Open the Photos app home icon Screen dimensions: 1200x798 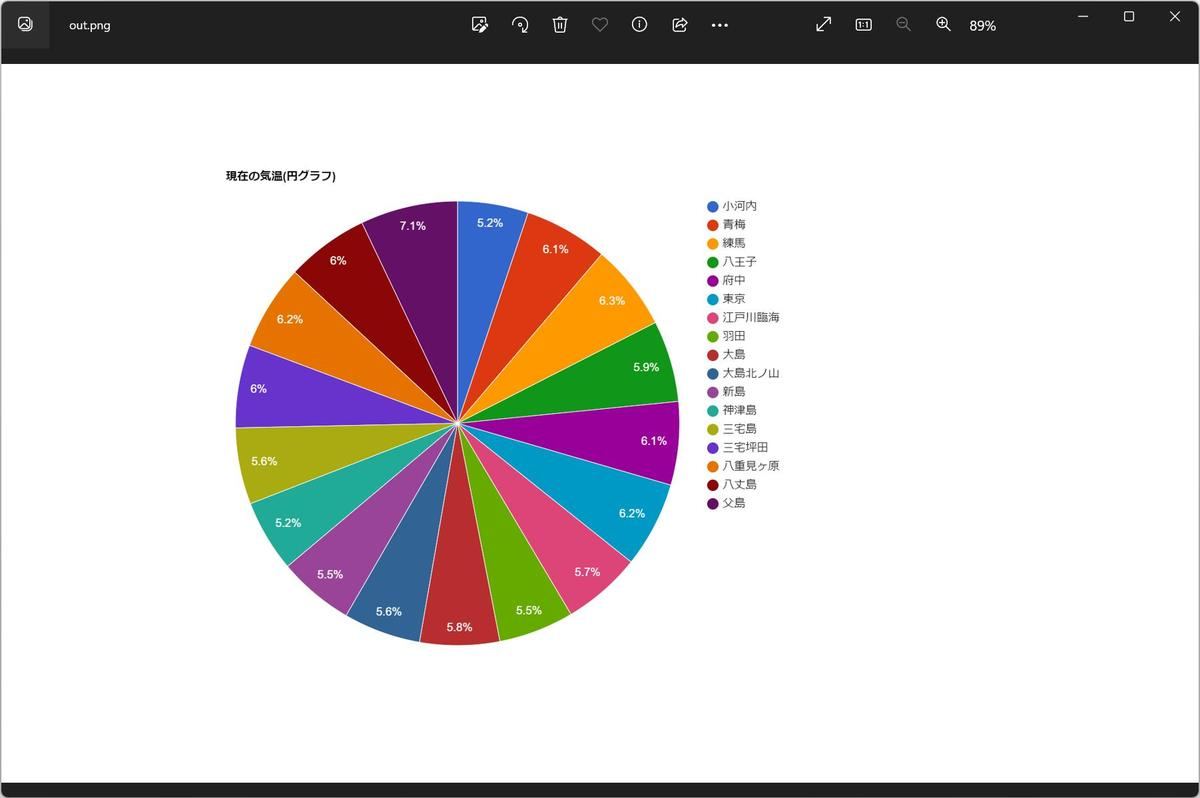click(25, 24)
